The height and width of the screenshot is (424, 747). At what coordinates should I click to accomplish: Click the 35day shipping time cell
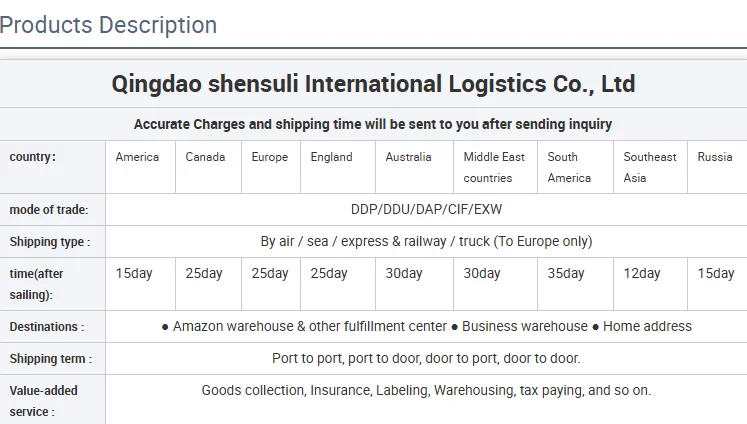(x=566, y=274)
